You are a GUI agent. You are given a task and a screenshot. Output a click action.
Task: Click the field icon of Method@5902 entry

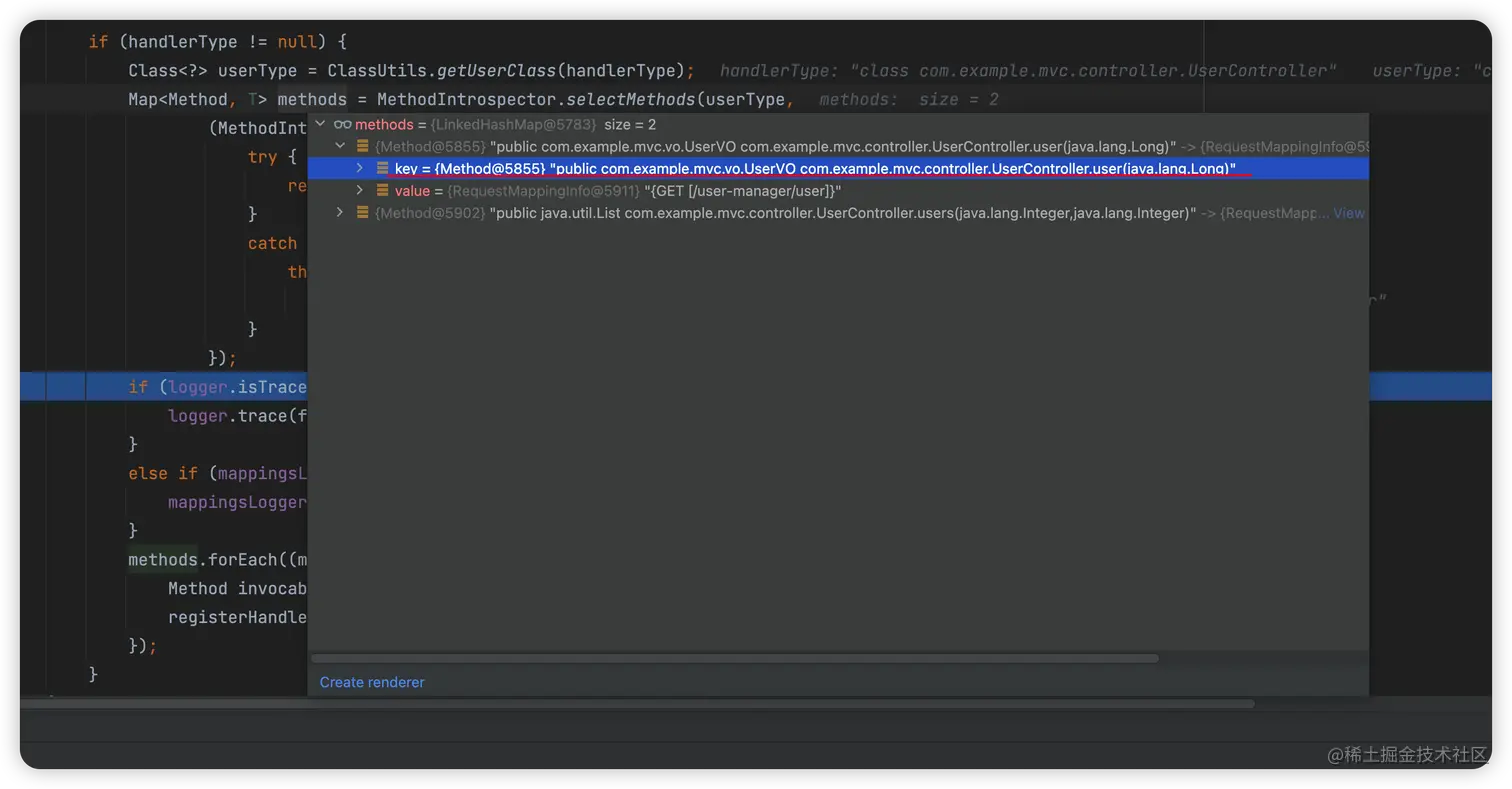click(362, 213)
